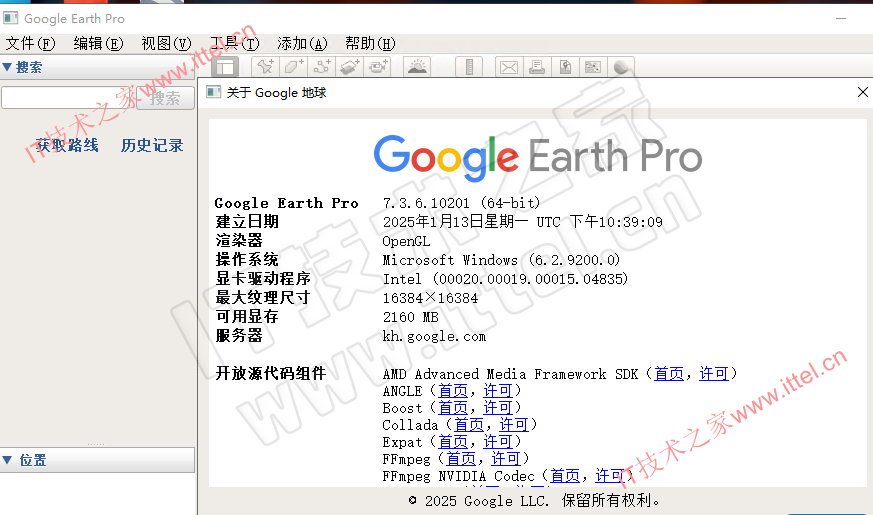Click the Add Polygon toolbar icon
This screenshot has height=515, width=873.
pos(293,67)
